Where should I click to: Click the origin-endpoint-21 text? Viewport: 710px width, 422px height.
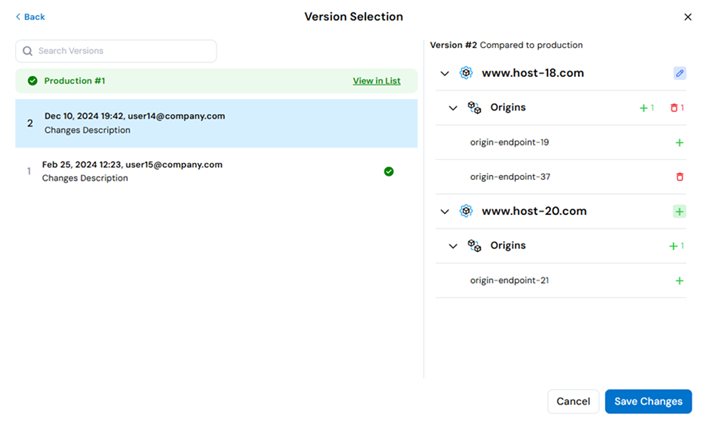coord(509,280)
